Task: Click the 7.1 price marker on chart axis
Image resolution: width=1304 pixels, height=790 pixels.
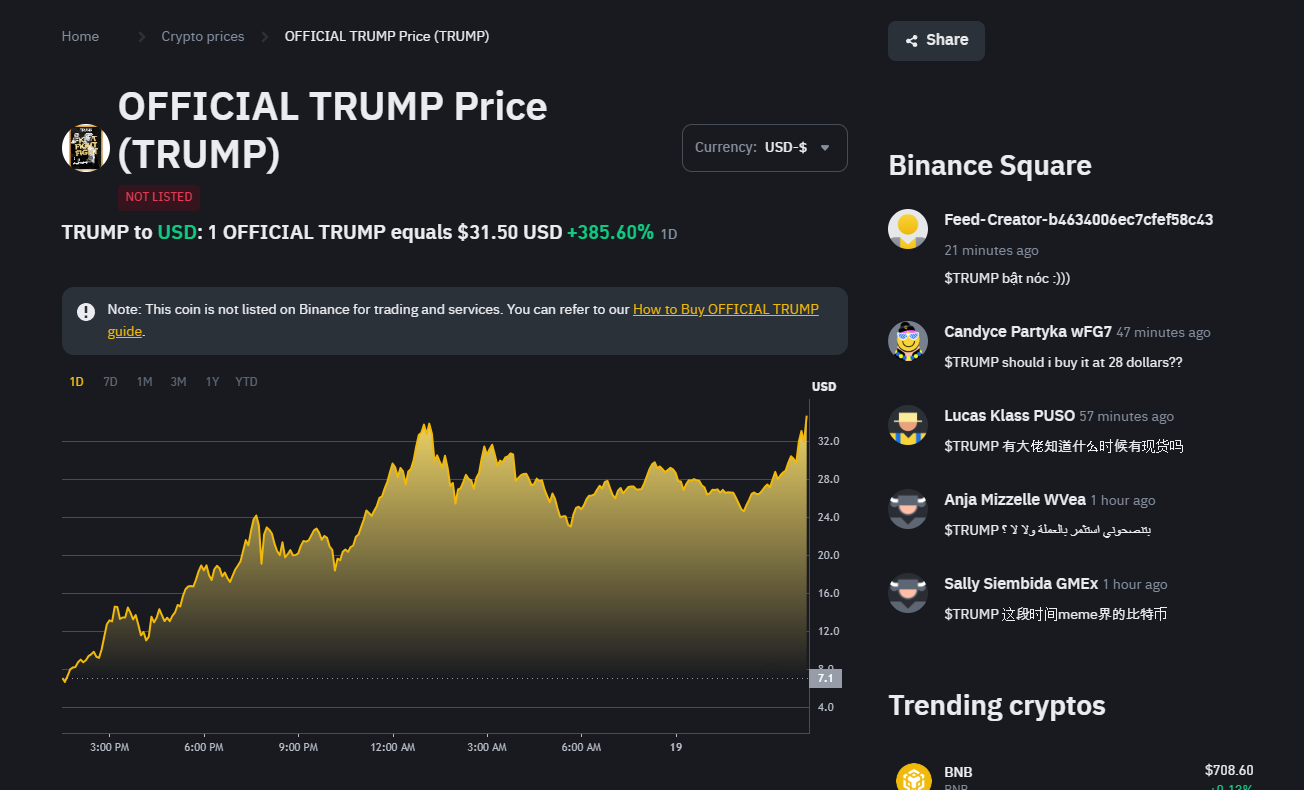Action: tap(825, 678)
